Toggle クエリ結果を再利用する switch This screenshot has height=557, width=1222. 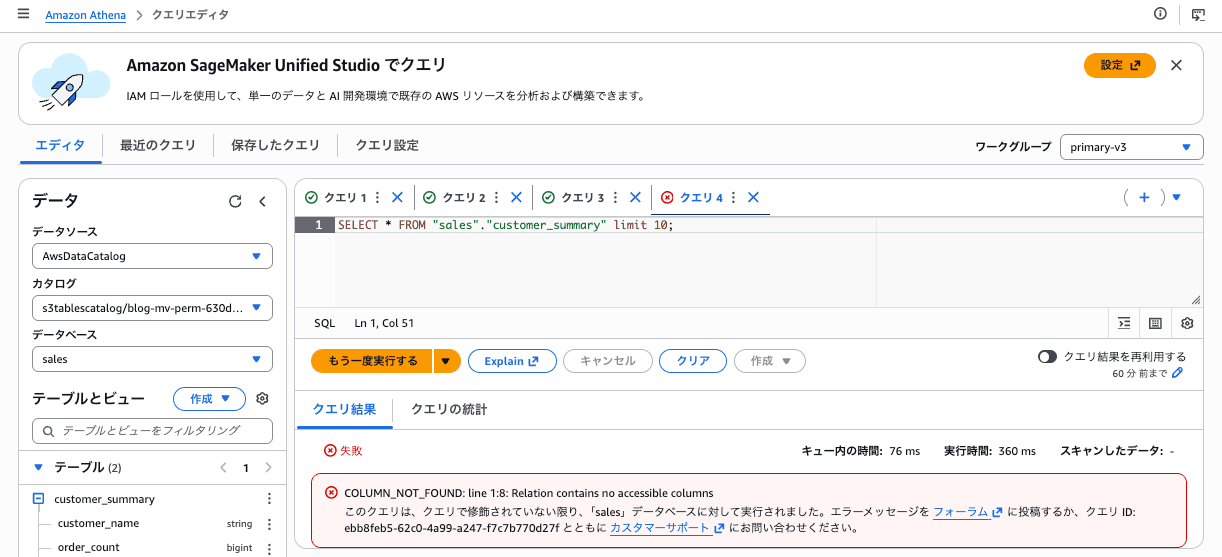[1047, 356]
